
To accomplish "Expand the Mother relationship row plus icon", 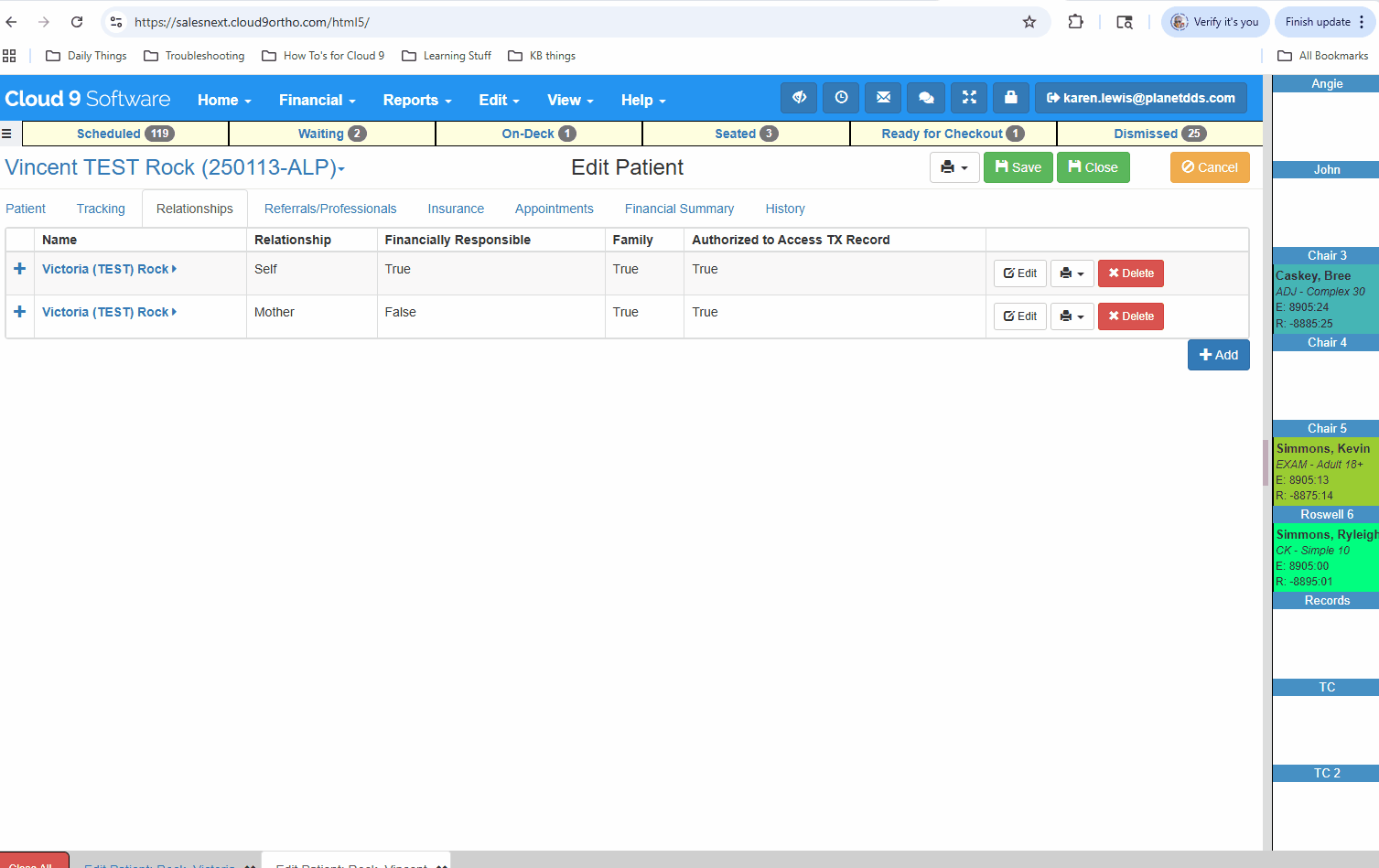I will click(19, 312).
